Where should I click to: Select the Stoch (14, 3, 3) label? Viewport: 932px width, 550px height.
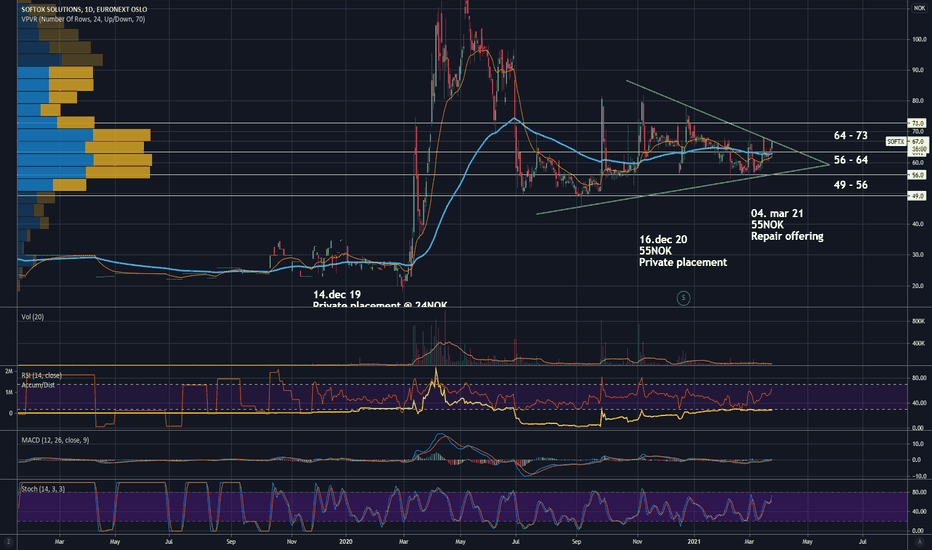[x=43, y=489]
